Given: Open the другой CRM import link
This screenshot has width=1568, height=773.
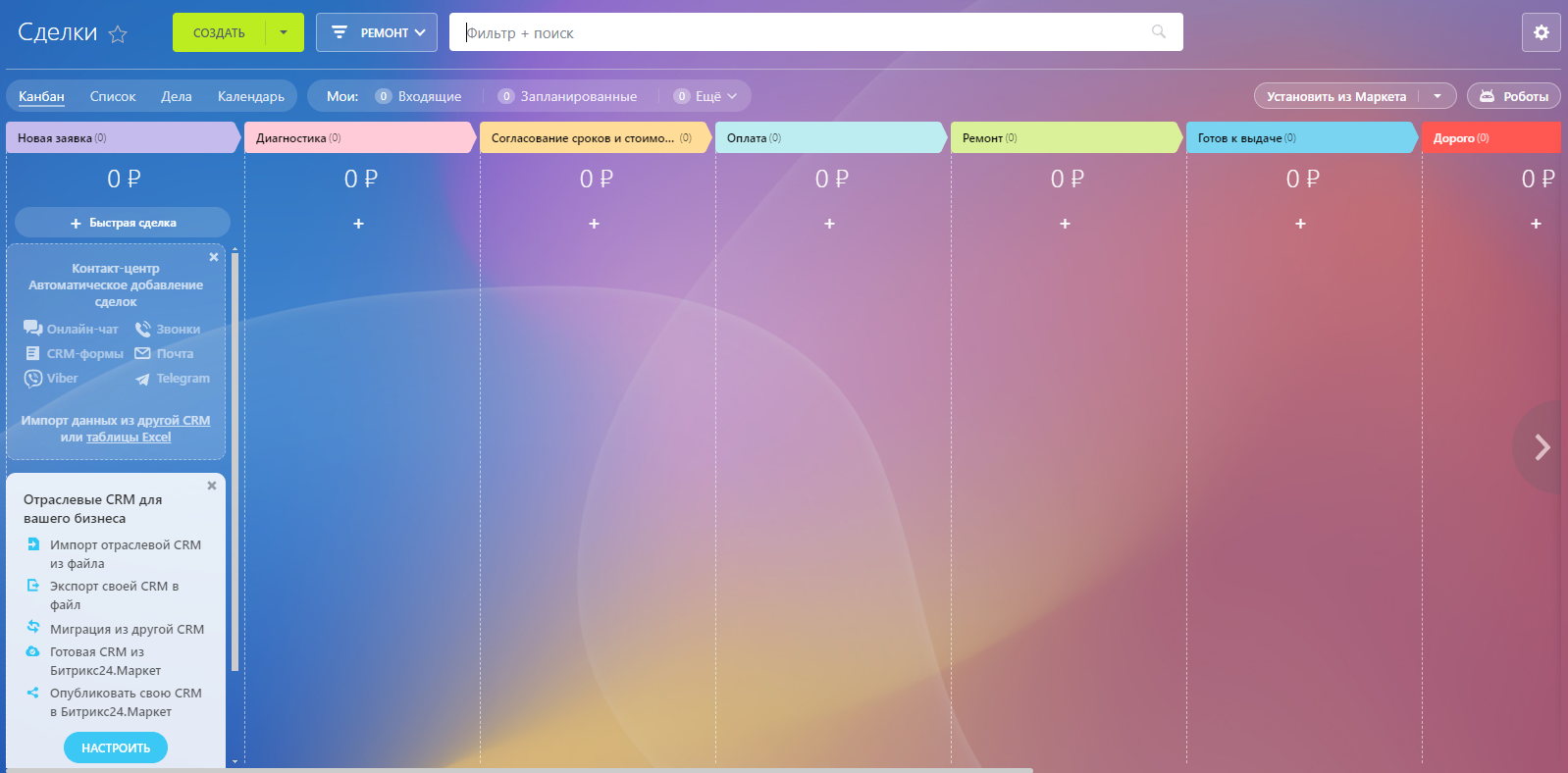Looking at the screenshot, I should click(x=174, y=420).
